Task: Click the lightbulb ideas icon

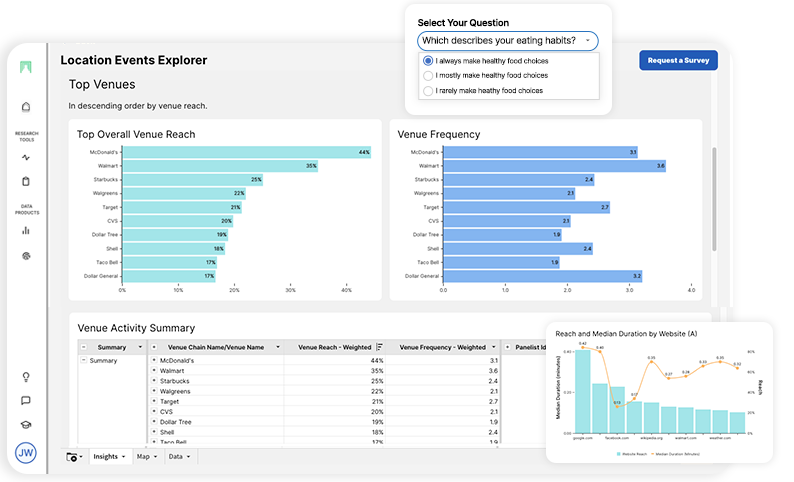Action: pyautogui.click(x=26, y=377)
